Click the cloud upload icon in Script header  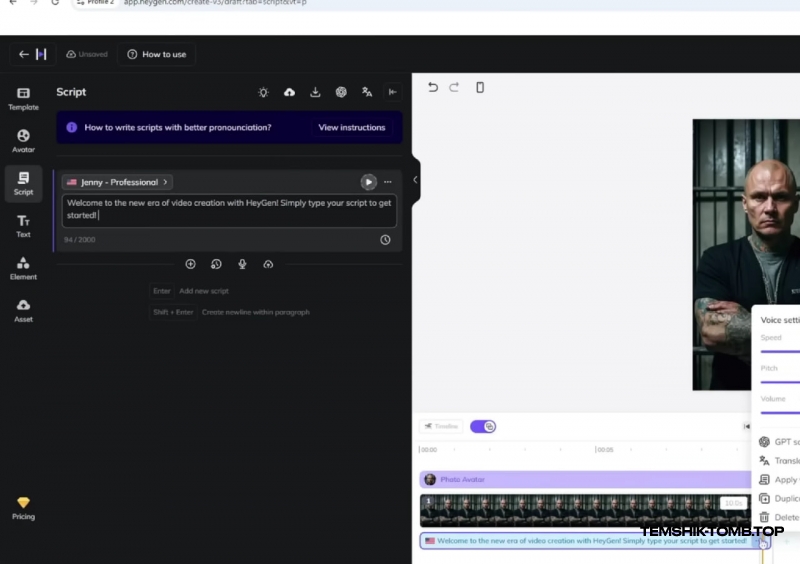click(289, 92)
